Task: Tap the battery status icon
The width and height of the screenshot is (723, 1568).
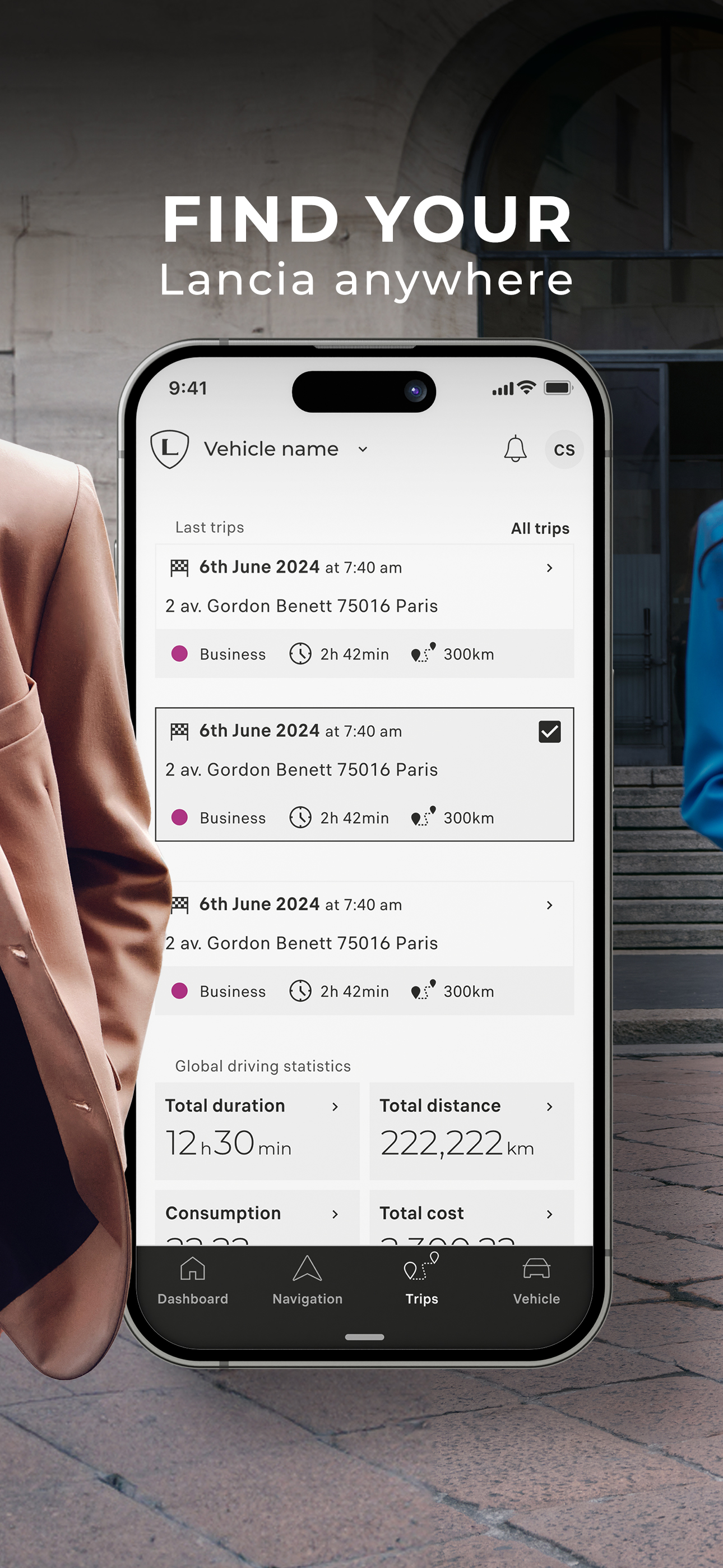Action: click(558, 388)
